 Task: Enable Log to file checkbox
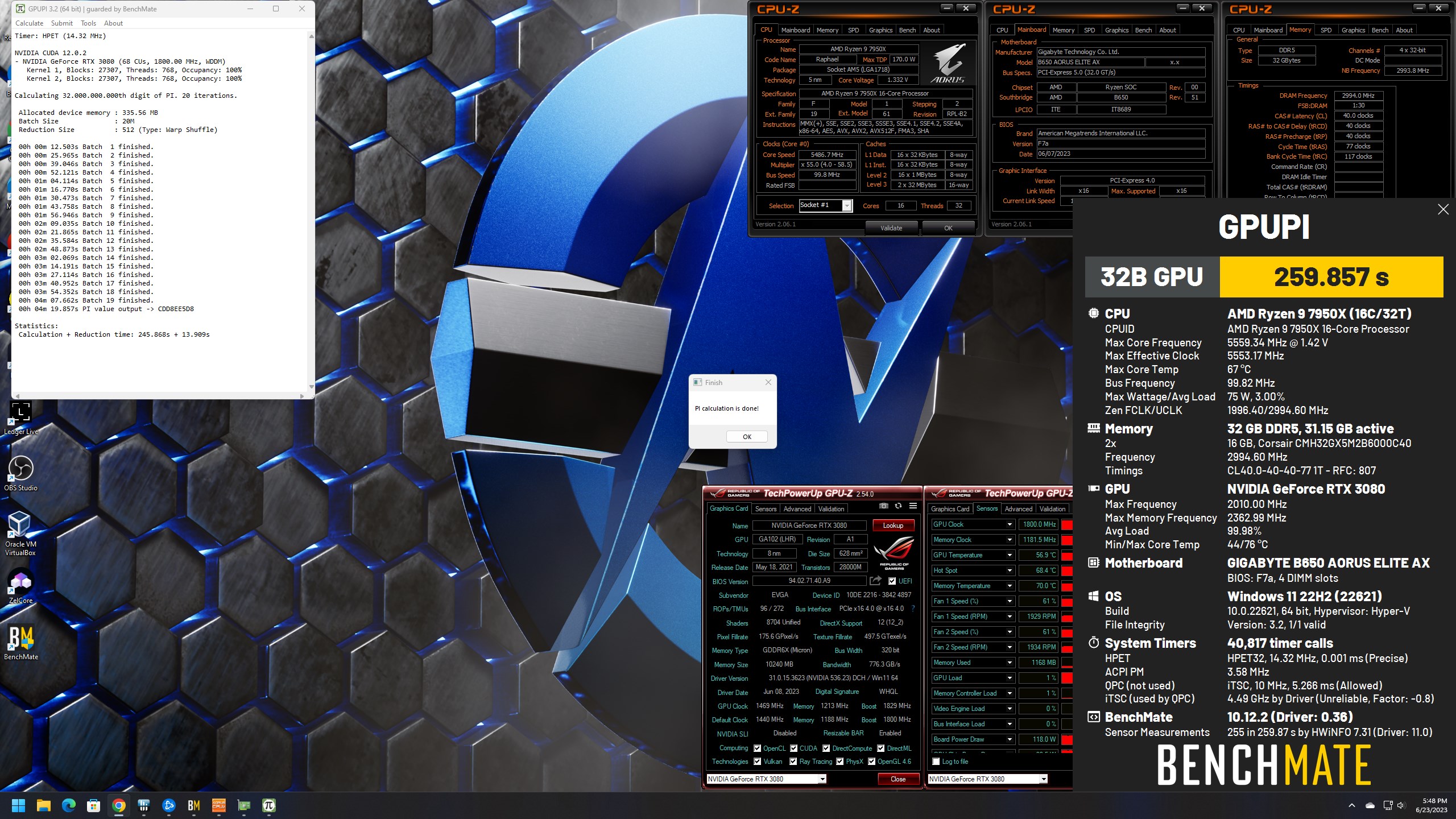click(936, 762)
